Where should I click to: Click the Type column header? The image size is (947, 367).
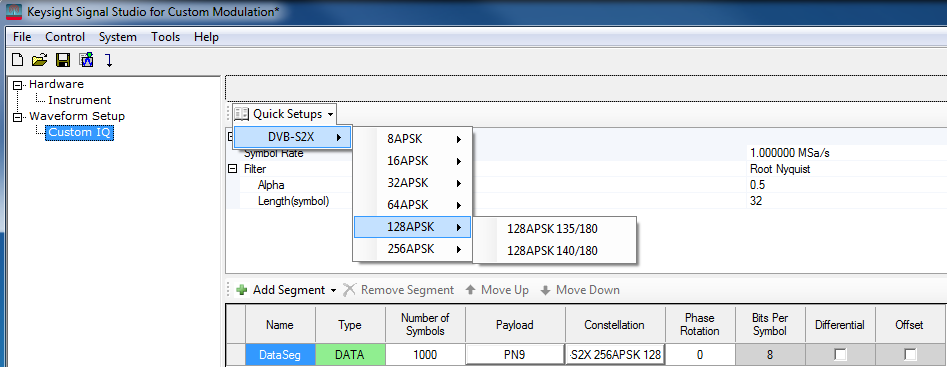350,325
